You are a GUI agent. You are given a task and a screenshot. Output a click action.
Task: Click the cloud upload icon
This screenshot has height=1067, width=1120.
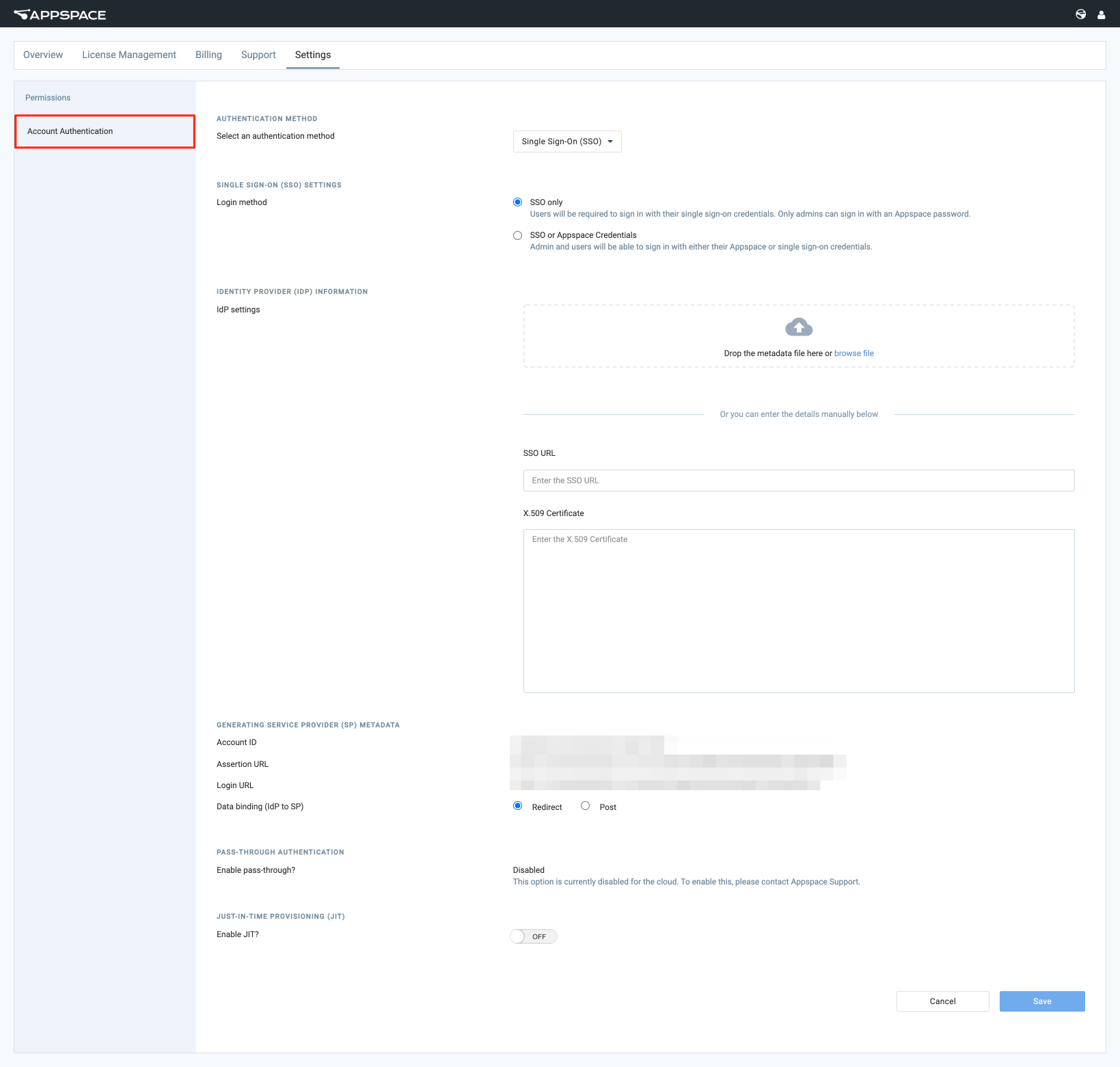point(799,327)
